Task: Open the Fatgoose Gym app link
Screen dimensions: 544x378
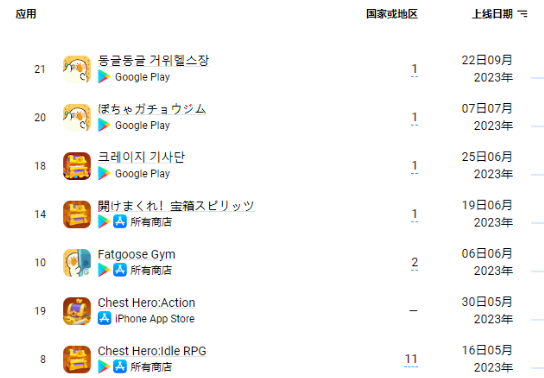Action: (136, 254)
